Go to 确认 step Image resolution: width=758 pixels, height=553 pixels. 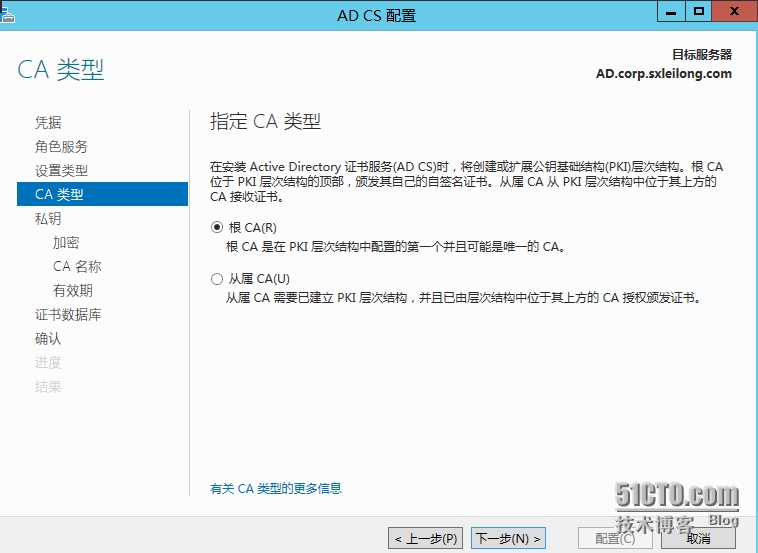[48, 339]
